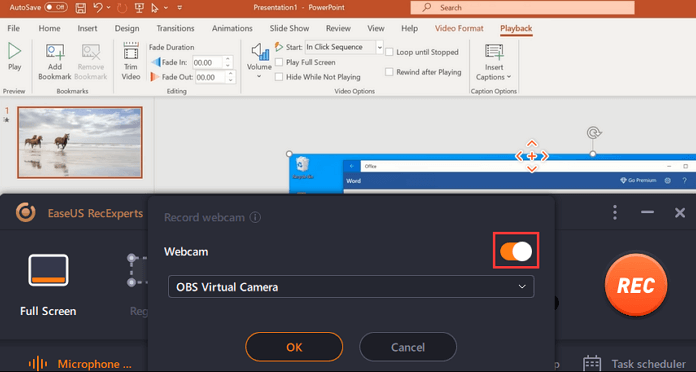Confirm webcam settings with OK button
This screenshot has height=372, width=696.
tap(294, 347)
